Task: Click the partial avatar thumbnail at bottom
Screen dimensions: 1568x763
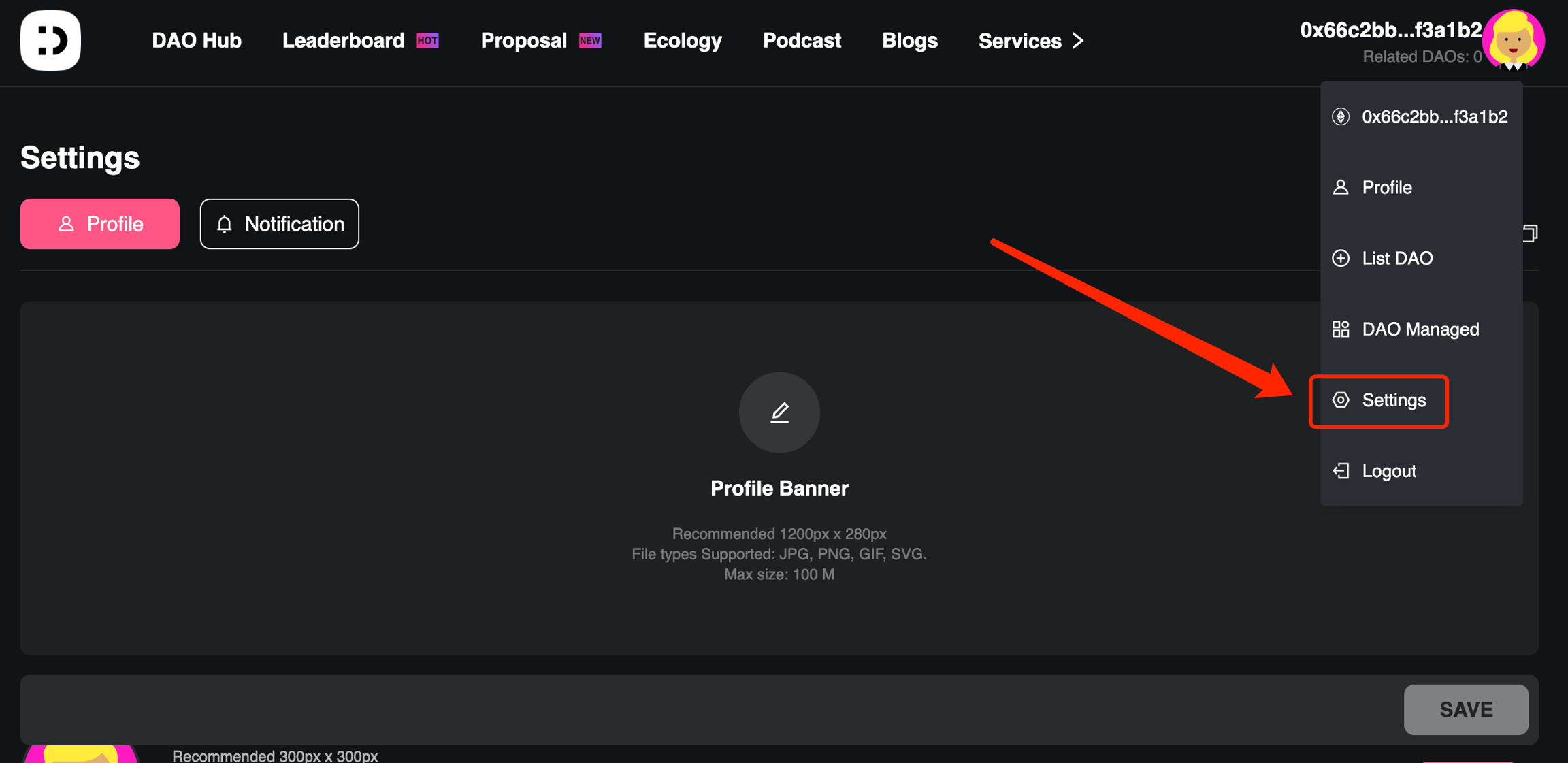Action: 81,754
